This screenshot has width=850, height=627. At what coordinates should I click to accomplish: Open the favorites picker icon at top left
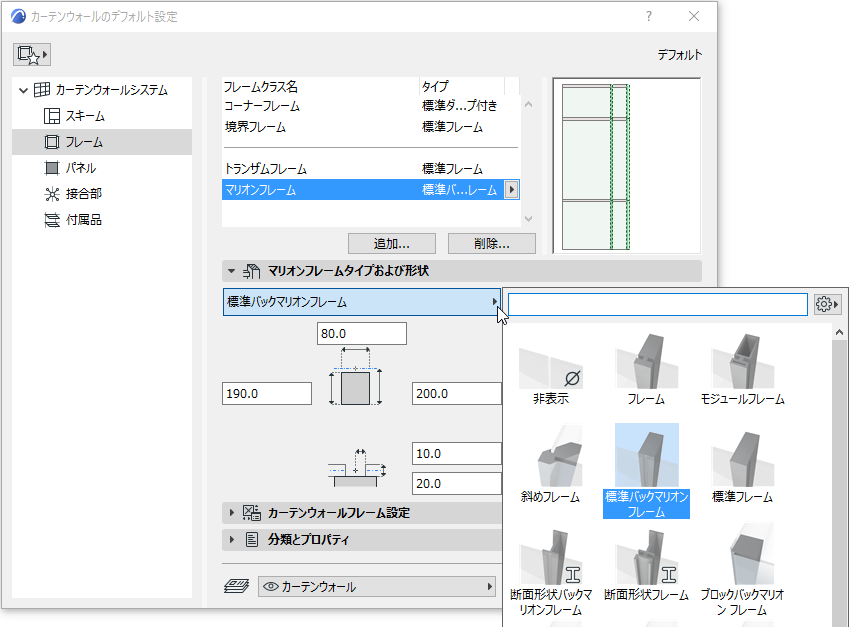(x=32, y=55)
